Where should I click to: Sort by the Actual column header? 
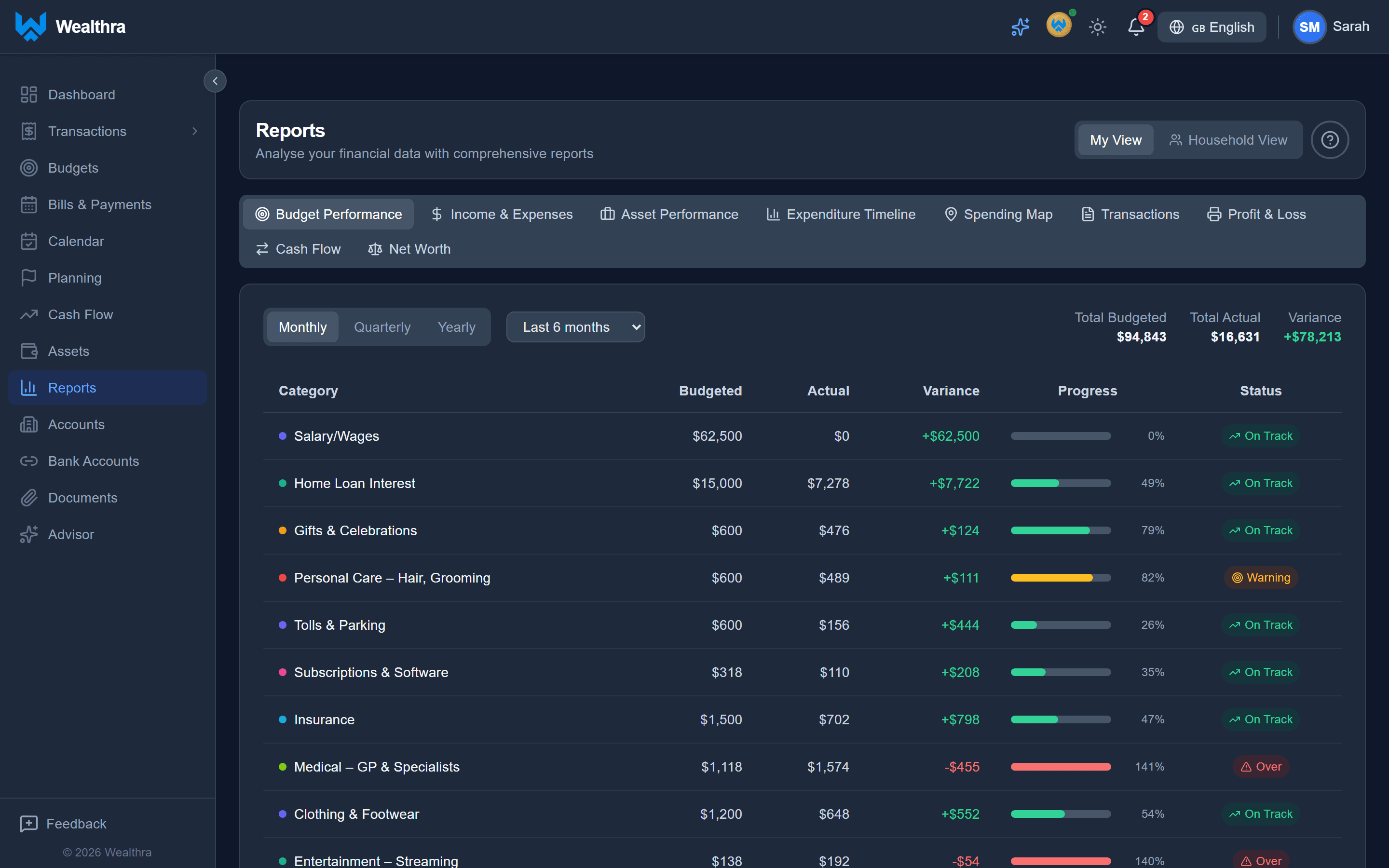tap(828, 391)
